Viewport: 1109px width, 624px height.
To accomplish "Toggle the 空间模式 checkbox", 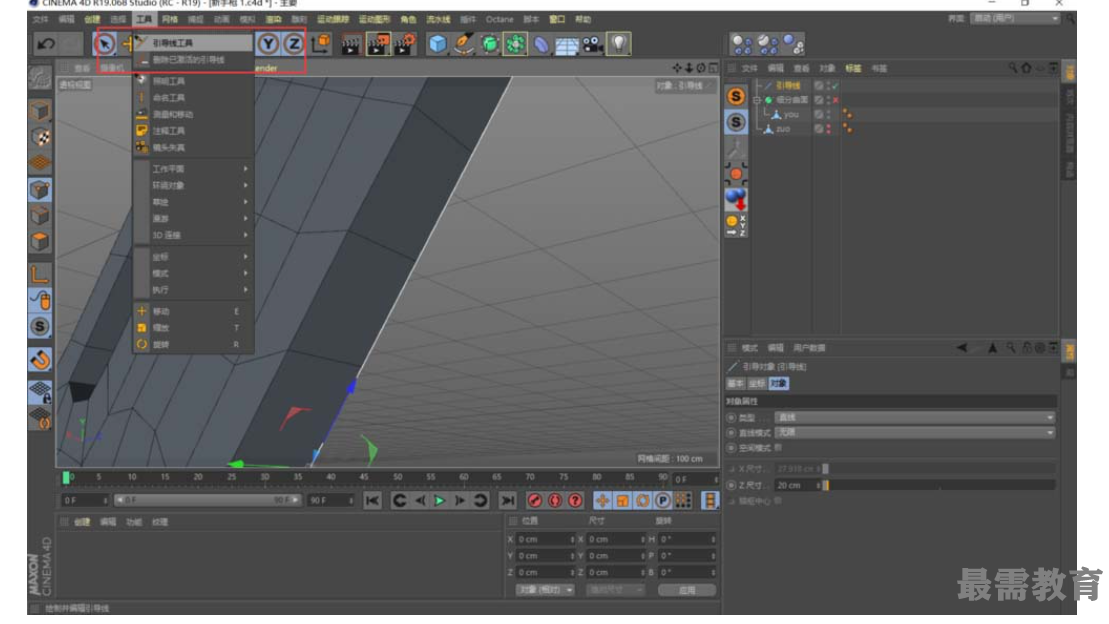I will pyautogui.click(x=778, y=448).
